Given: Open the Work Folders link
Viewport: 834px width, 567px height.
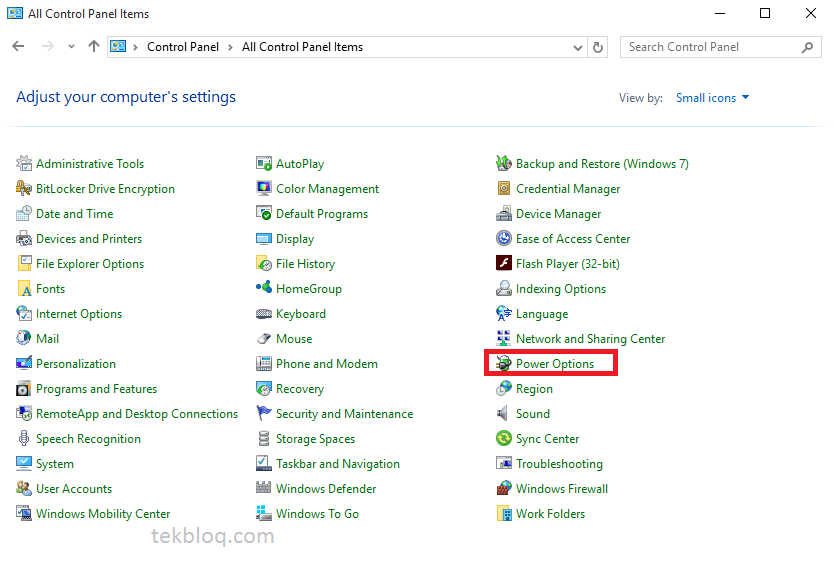Looking at the screenshot, I should [550, 514].
